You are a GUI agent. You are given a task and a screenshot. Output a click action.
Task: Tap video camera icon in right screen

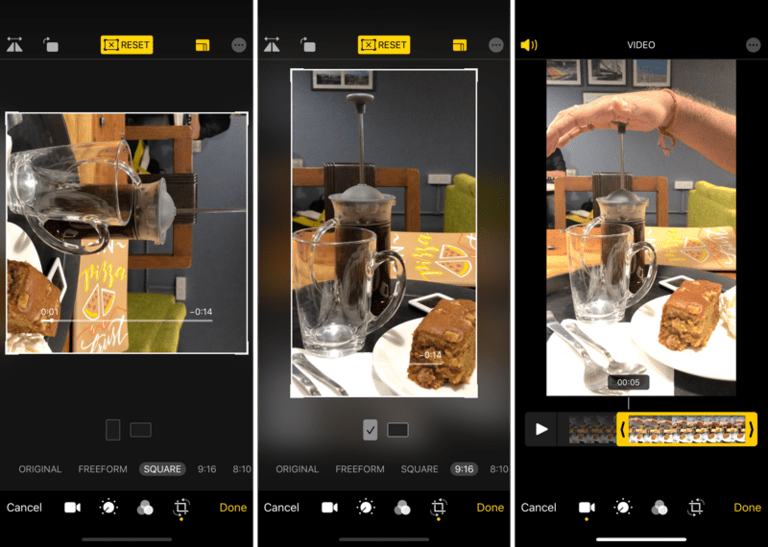tap(587, 507)
